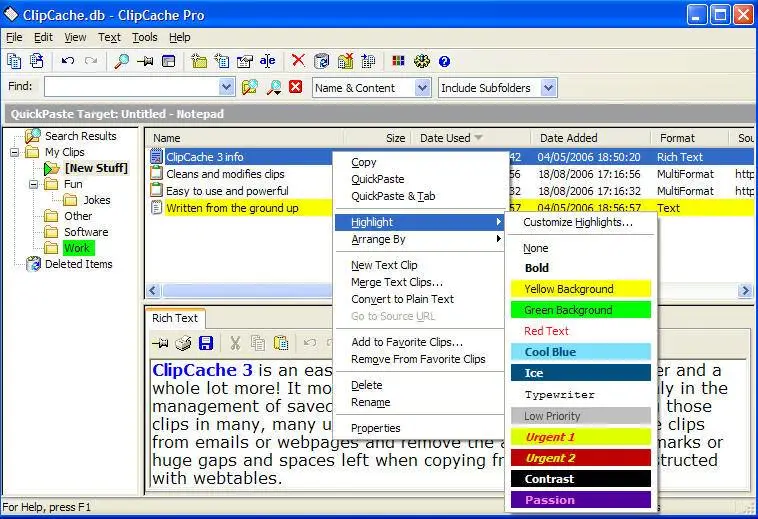Open the Edit menu
The width and height of the screenshot is (758, 519).
43,37
